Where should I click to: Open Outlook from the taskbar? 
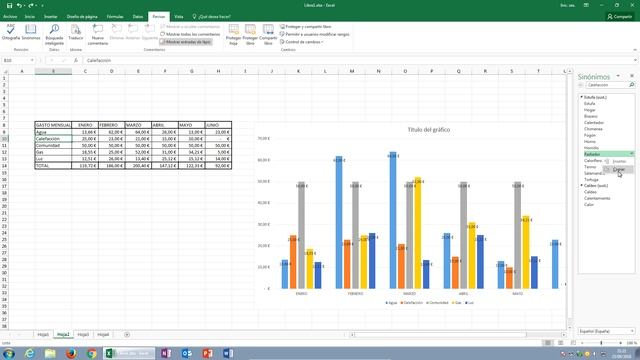187,353
